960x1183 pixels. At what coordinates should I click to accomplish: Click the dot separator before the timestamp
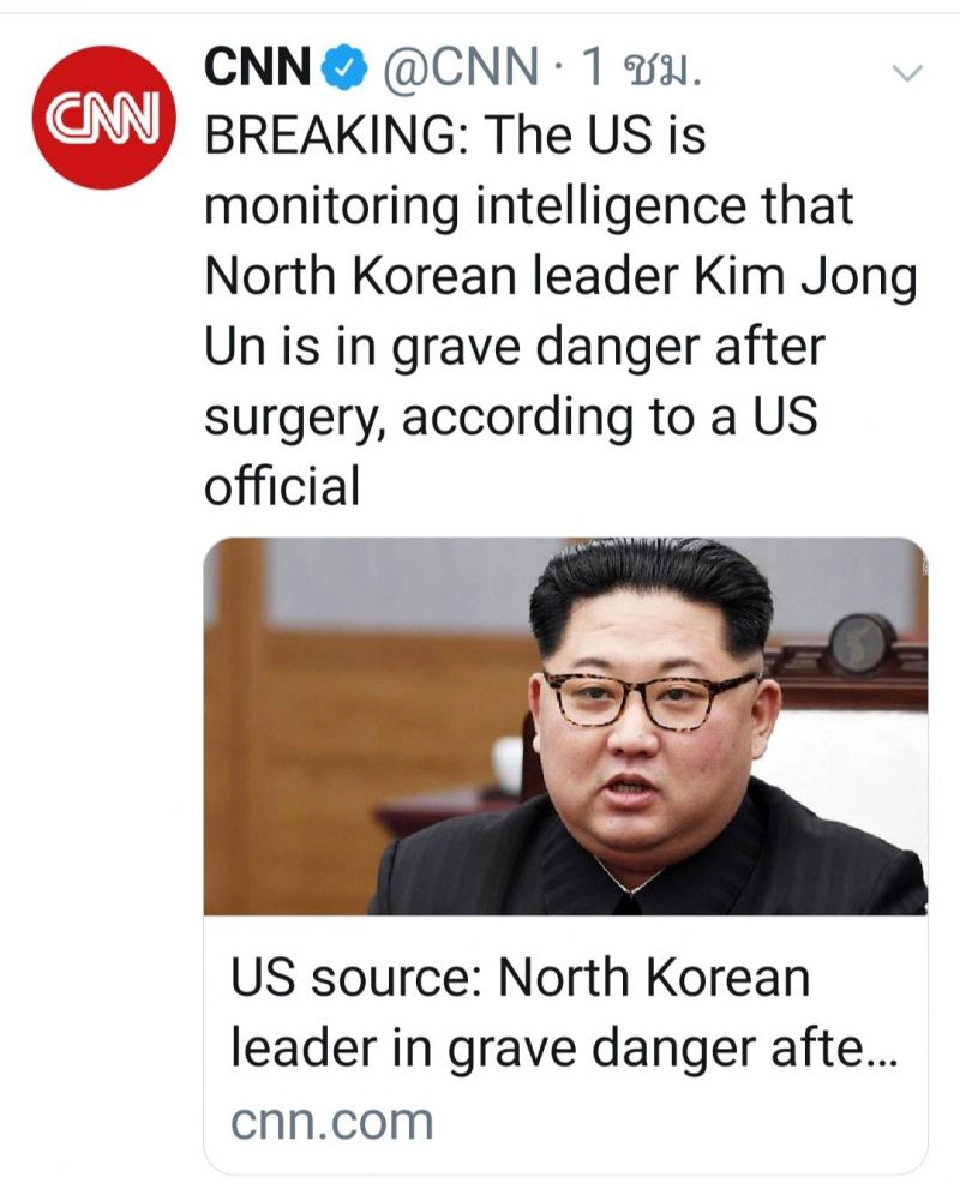[x=559, y=71]
